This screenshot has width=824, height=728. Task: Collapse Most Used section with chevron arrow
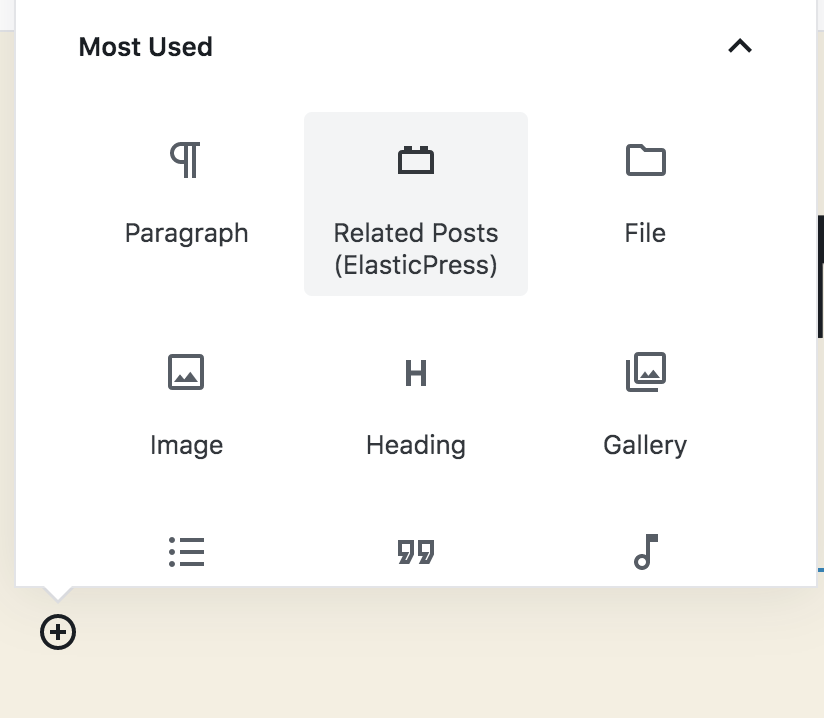(739, 46)
